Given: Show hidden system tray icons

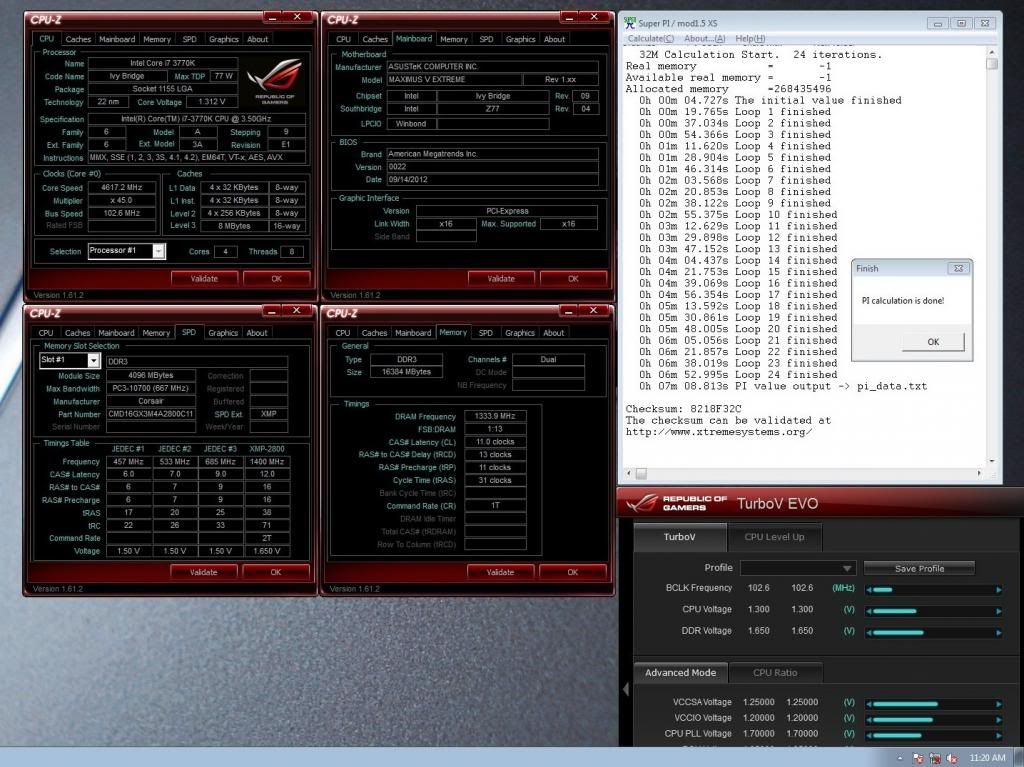Looking at the screenshot, I should pos(900,758).
